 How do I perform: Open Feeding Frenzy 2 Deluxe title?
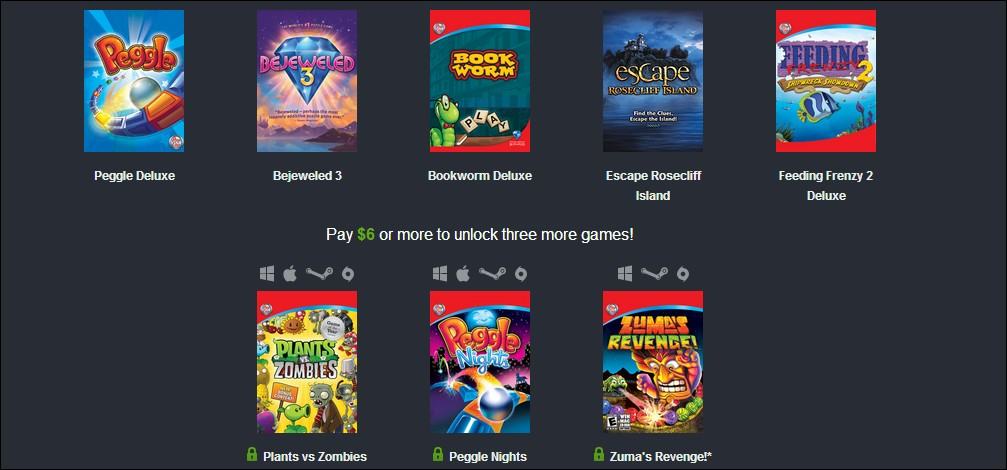(826, 185)
